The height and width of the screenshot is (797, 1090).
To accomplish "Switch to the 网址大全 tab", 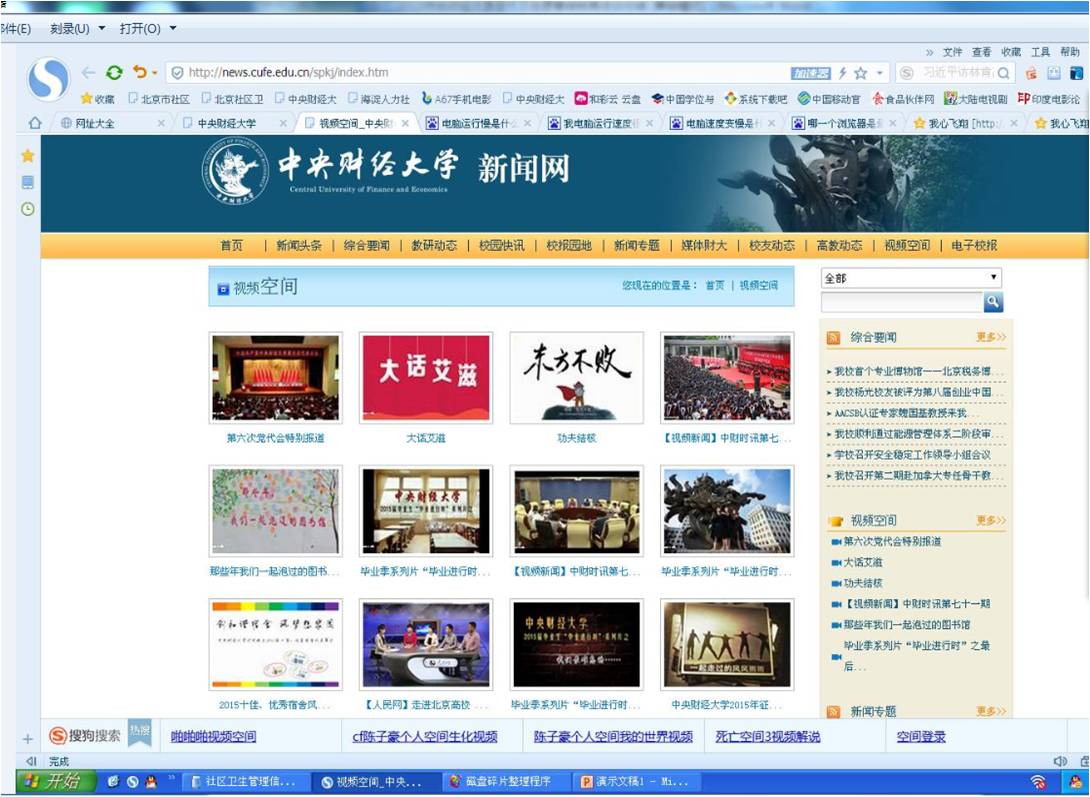I will click(x=111, y=123).
